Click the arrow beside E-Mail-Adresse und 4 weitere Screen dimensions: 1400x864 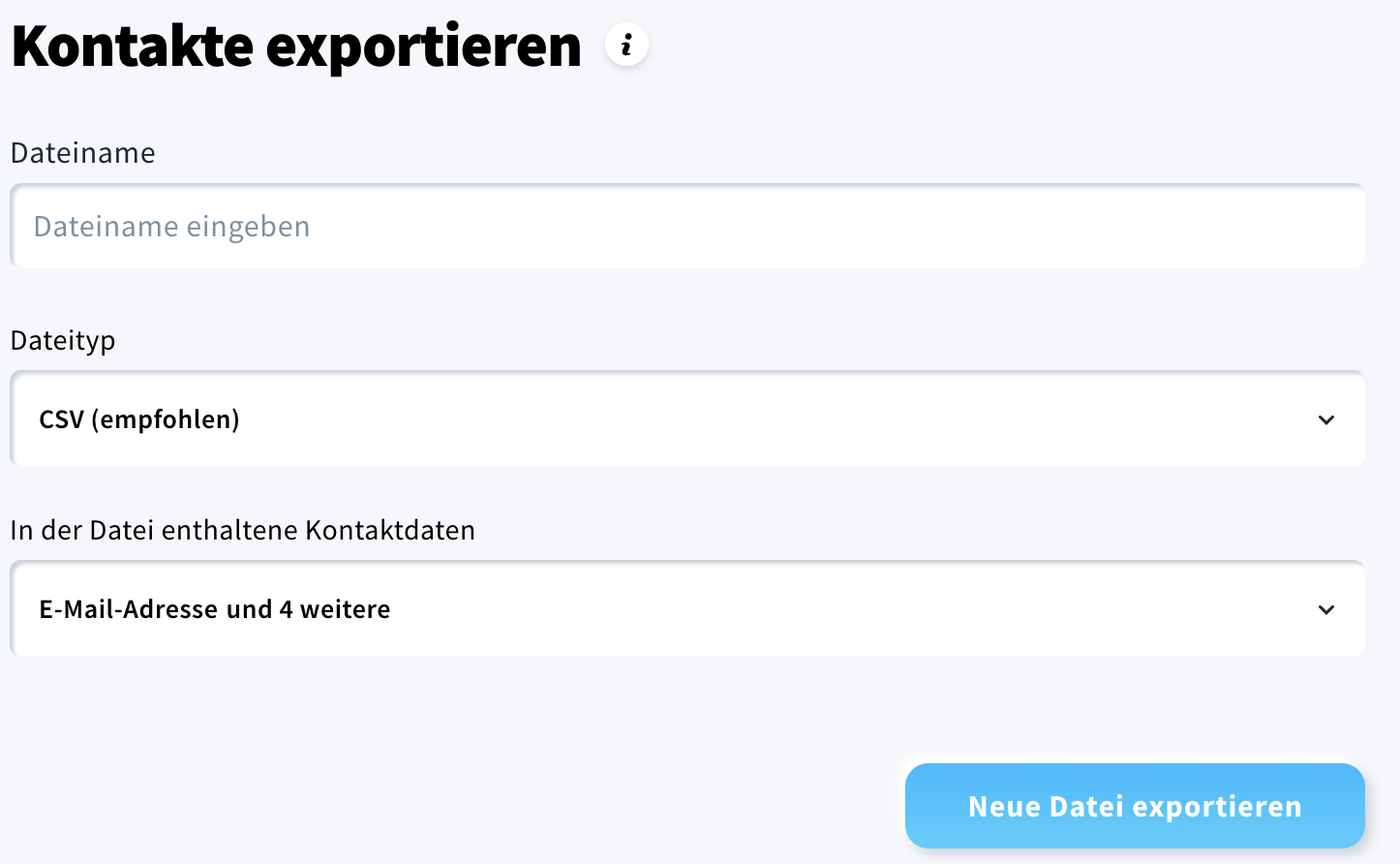point(1327,609)
